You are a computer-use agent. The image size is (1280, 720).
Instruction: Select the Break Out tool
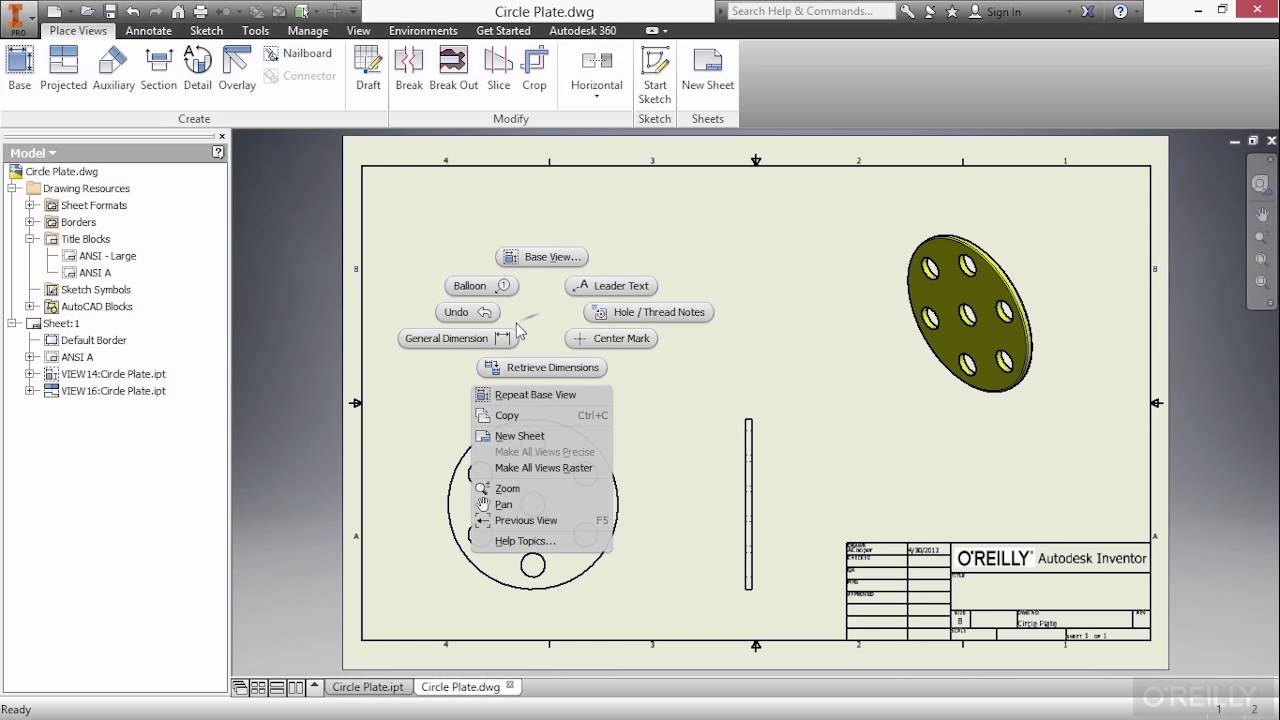tap(453, 68)
